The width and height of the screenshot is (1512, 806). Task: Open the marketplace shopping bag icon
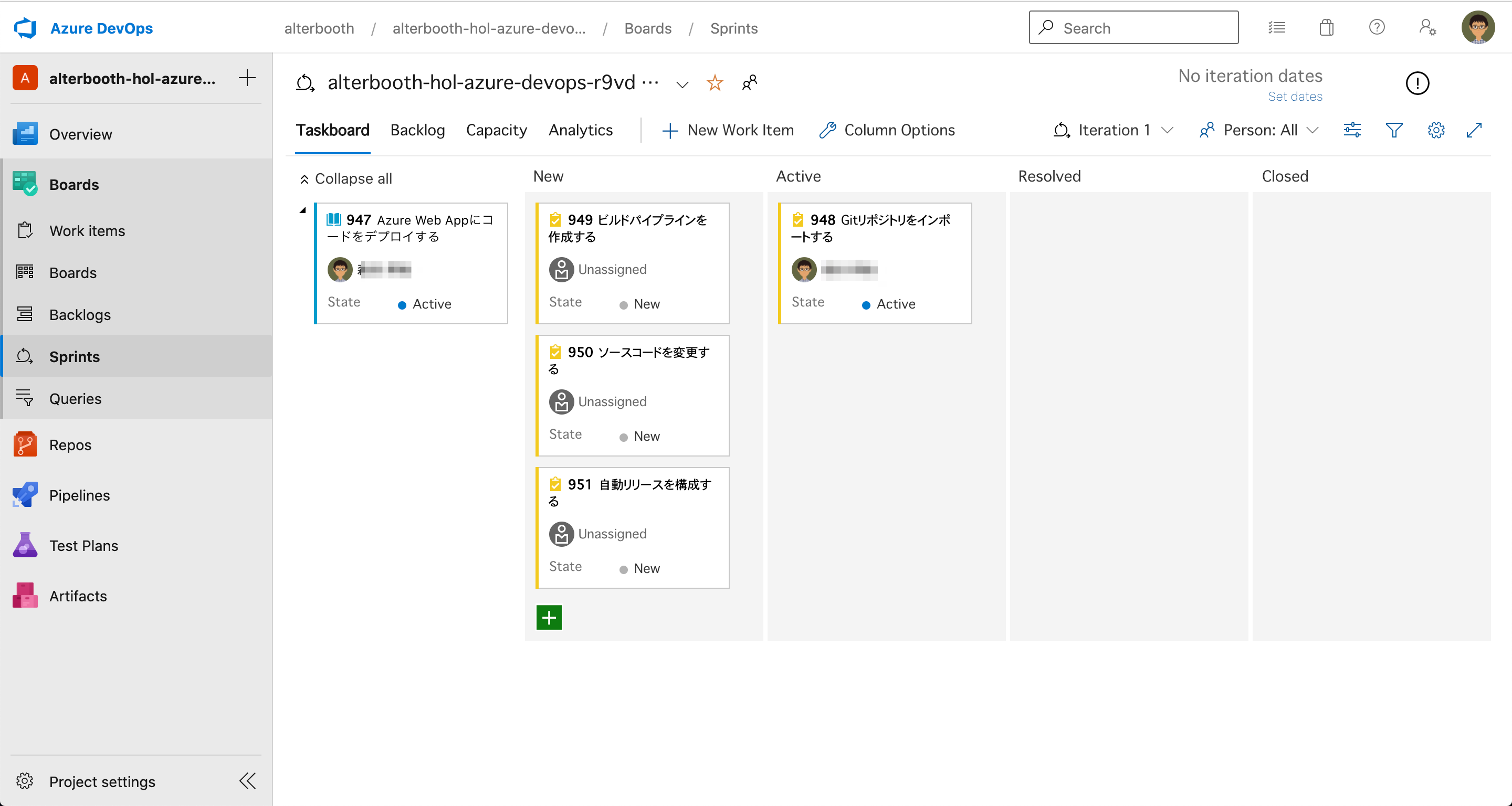pos(1326,28)
